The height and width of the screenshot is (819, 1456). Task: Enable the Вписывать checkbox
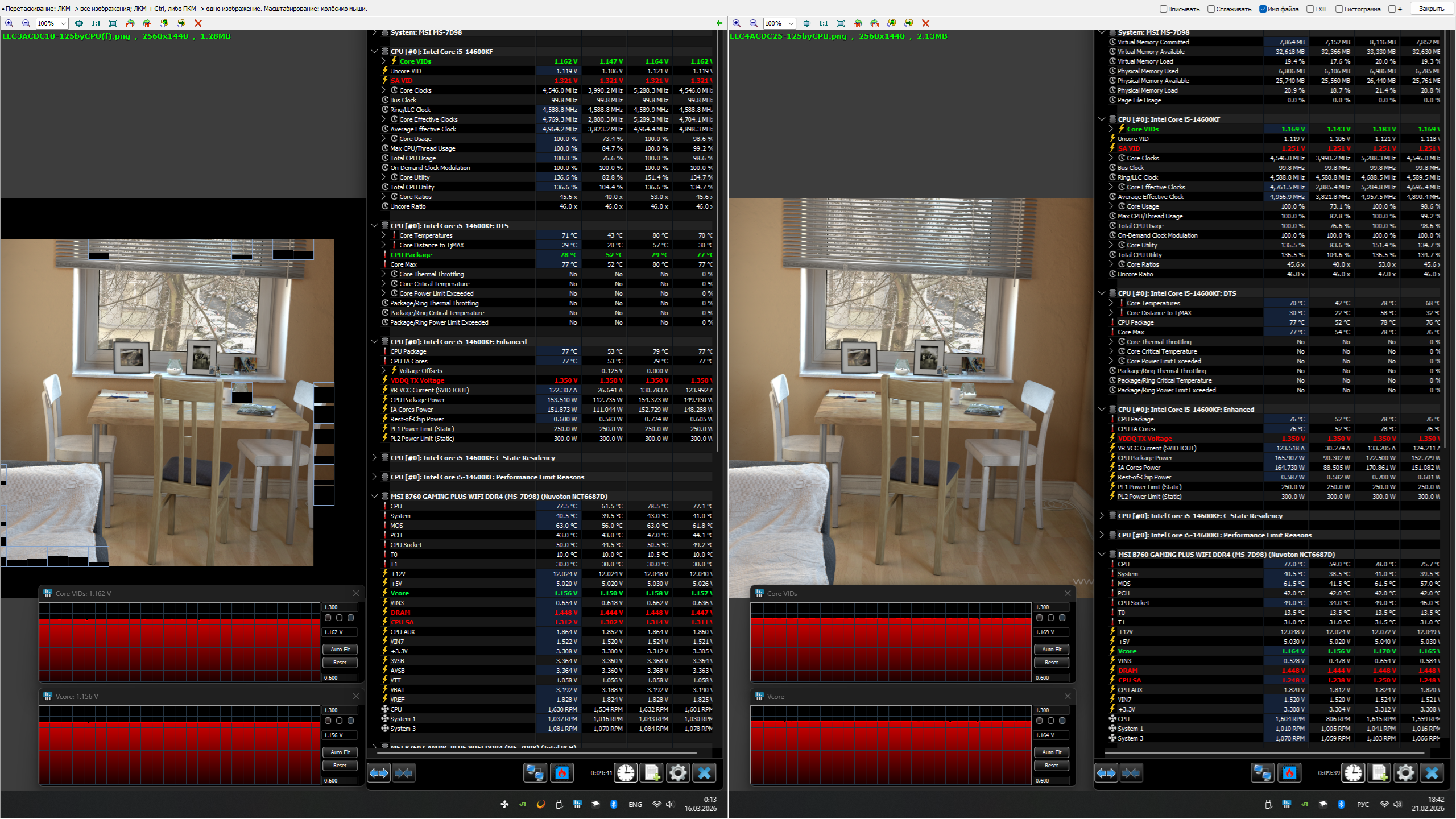pos(1164,9)
